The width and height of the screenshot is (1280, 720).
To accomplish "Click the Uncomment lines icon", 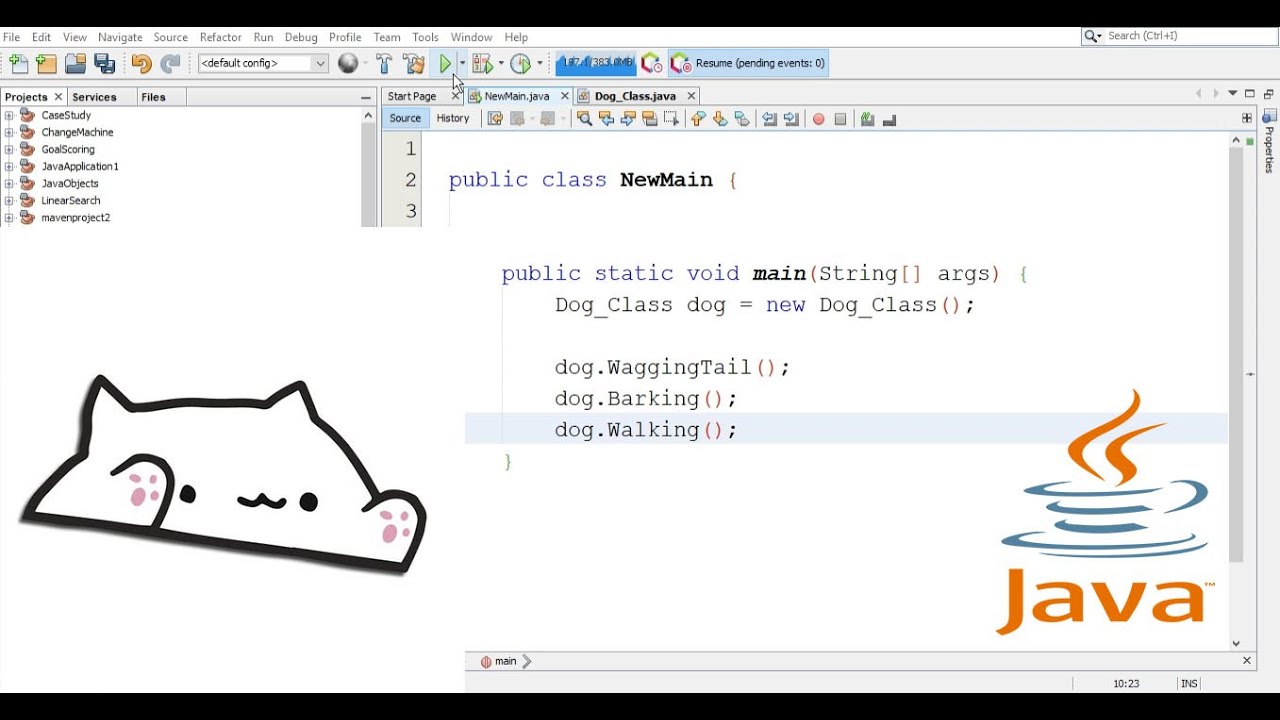I will coord(889,119).
